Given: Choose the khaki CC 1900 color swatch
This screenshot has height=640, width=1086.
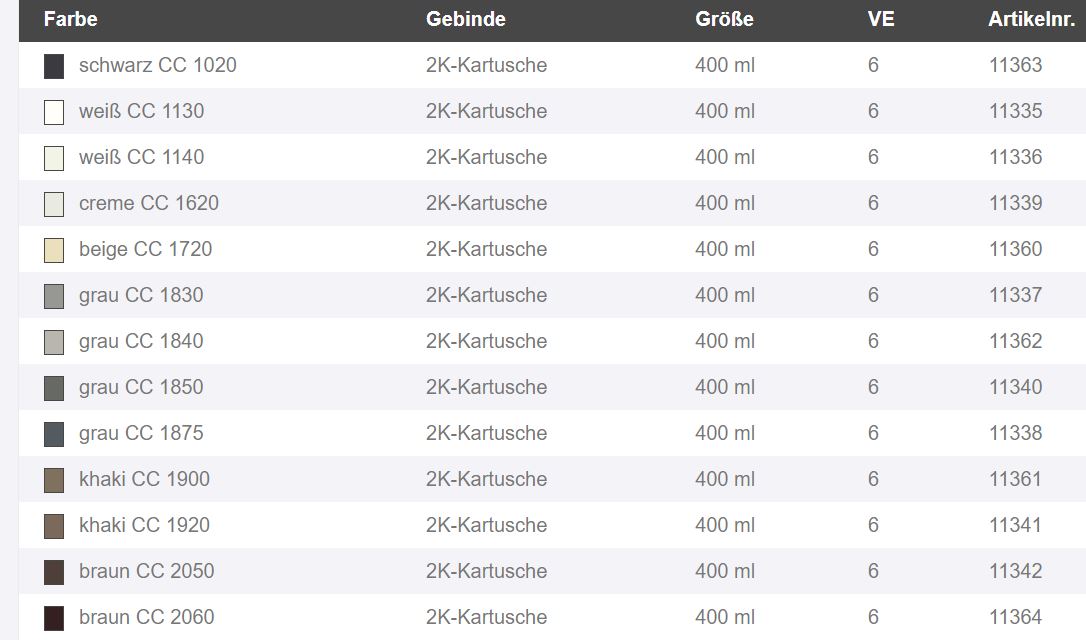Looking at the screenshot, I should pyautogui.click(x=54, y=480).
